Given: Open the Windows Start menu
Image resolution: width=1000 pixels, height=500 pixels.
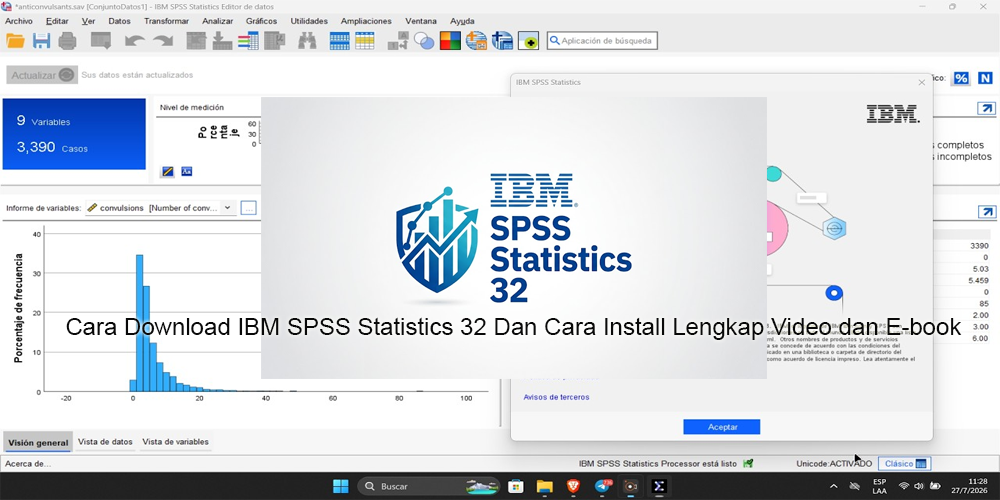Looking at the screenshot, I should [341, 486].
